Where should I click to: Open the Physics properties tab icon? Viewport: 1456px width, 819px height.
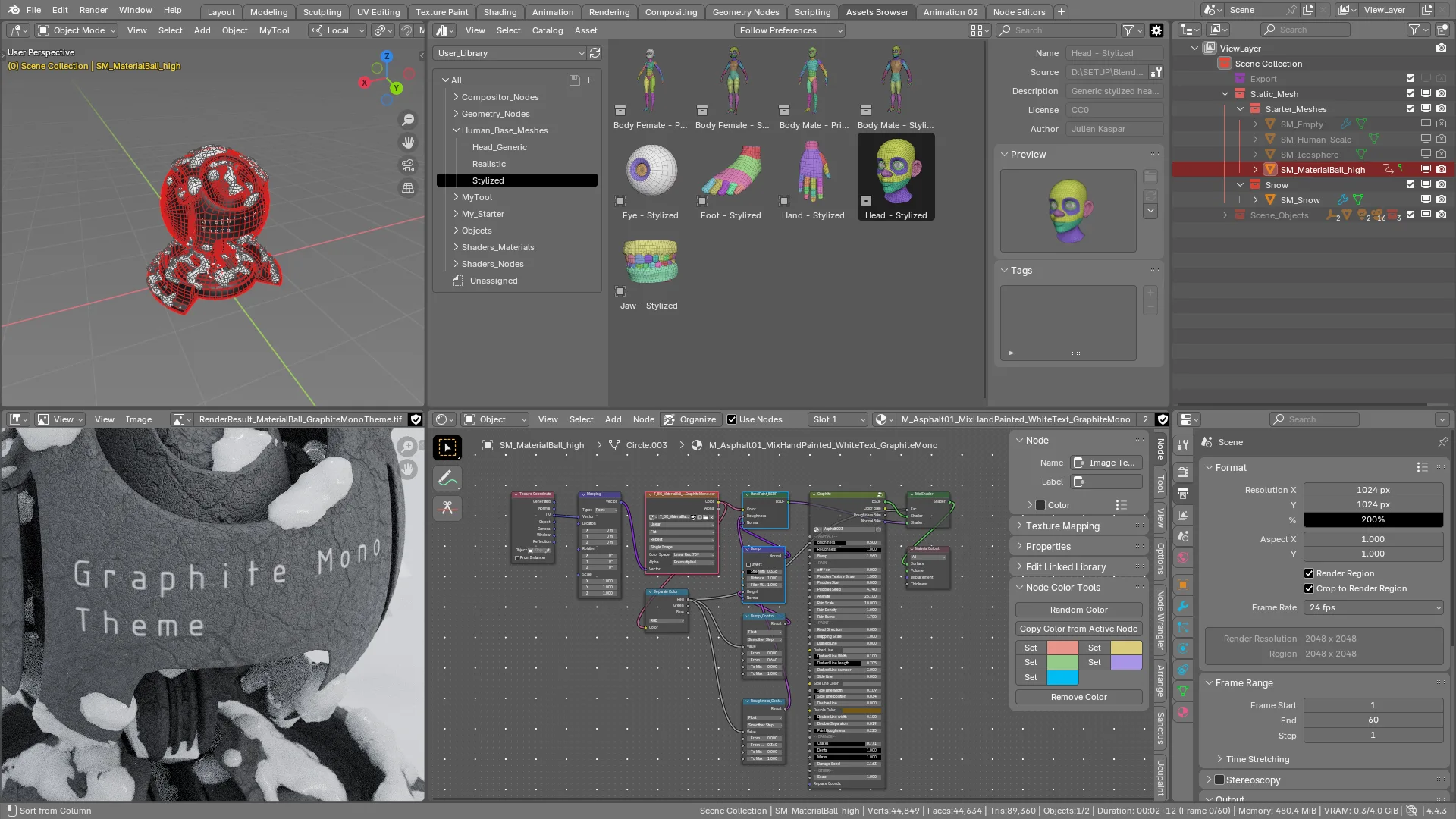1183,648
